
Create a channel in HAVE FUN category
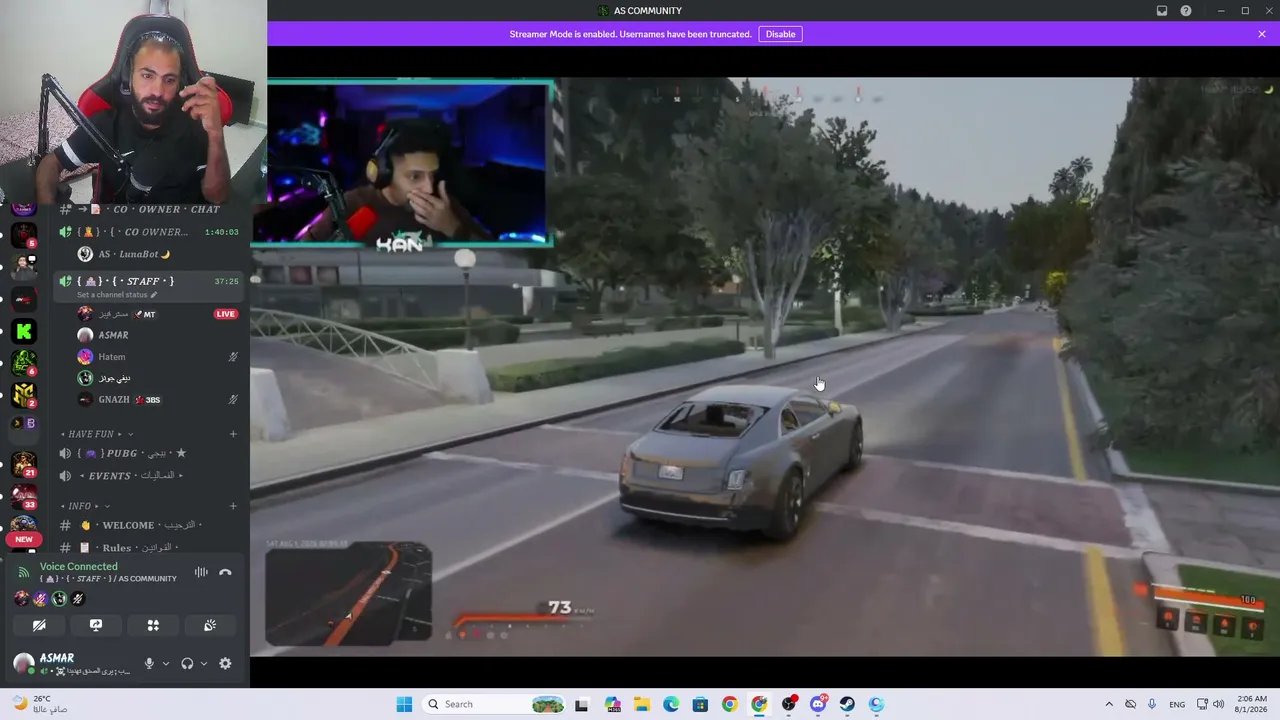[233, 434]
